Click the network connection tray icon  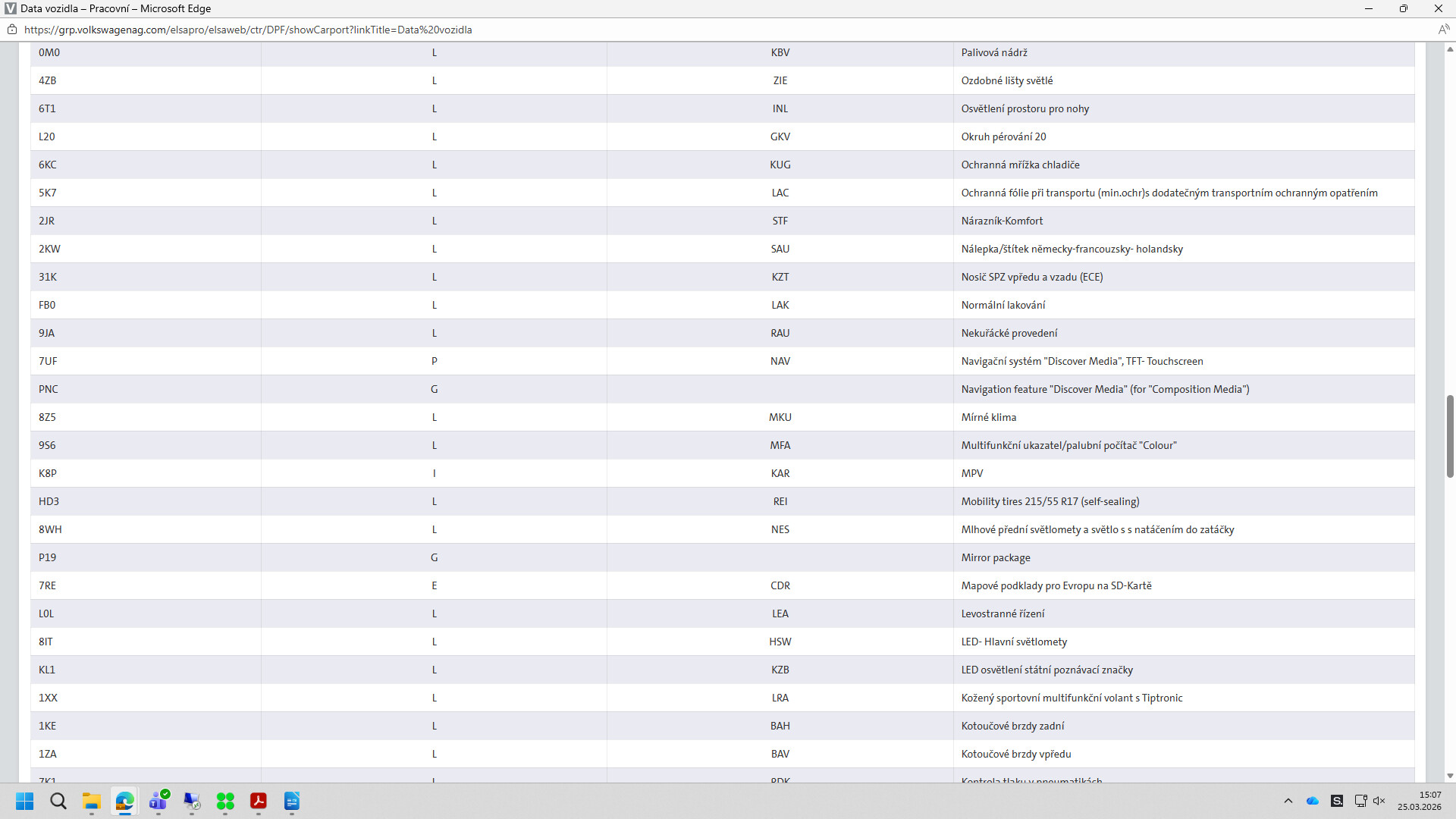coord(1360,801)
